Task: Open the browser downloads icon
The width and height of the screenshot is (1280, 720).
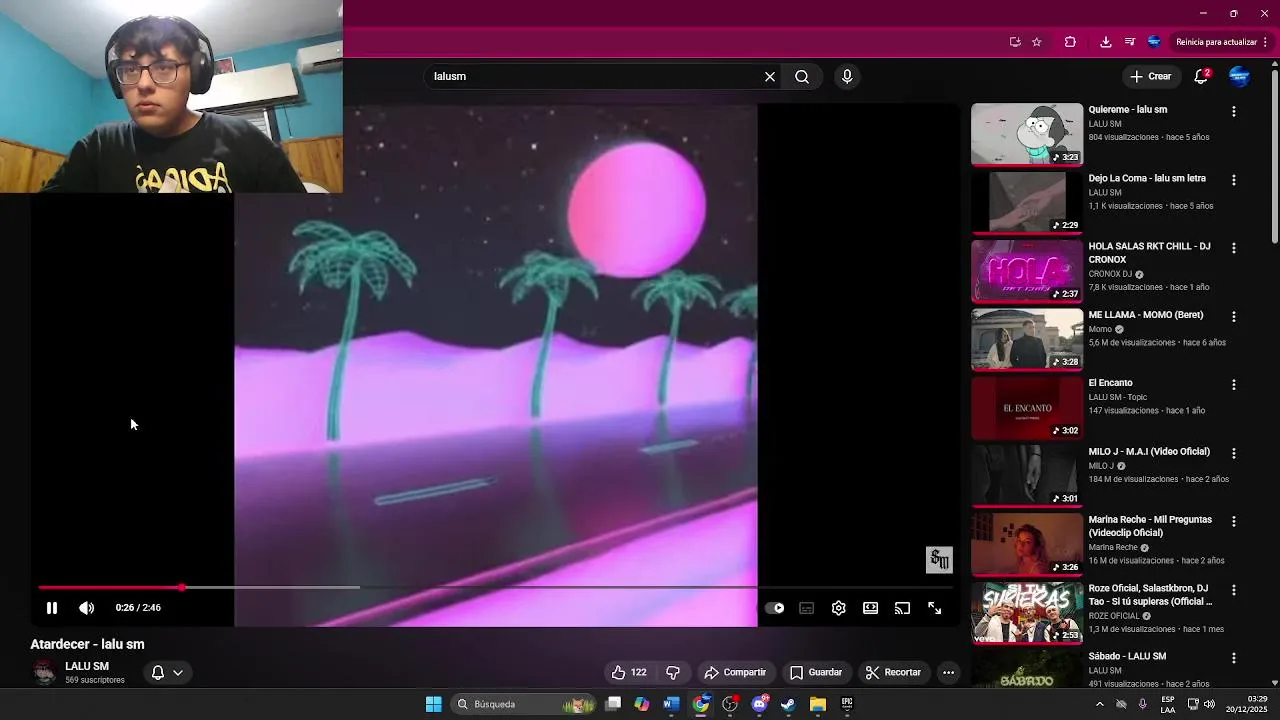Action: tap(1105, 42)
